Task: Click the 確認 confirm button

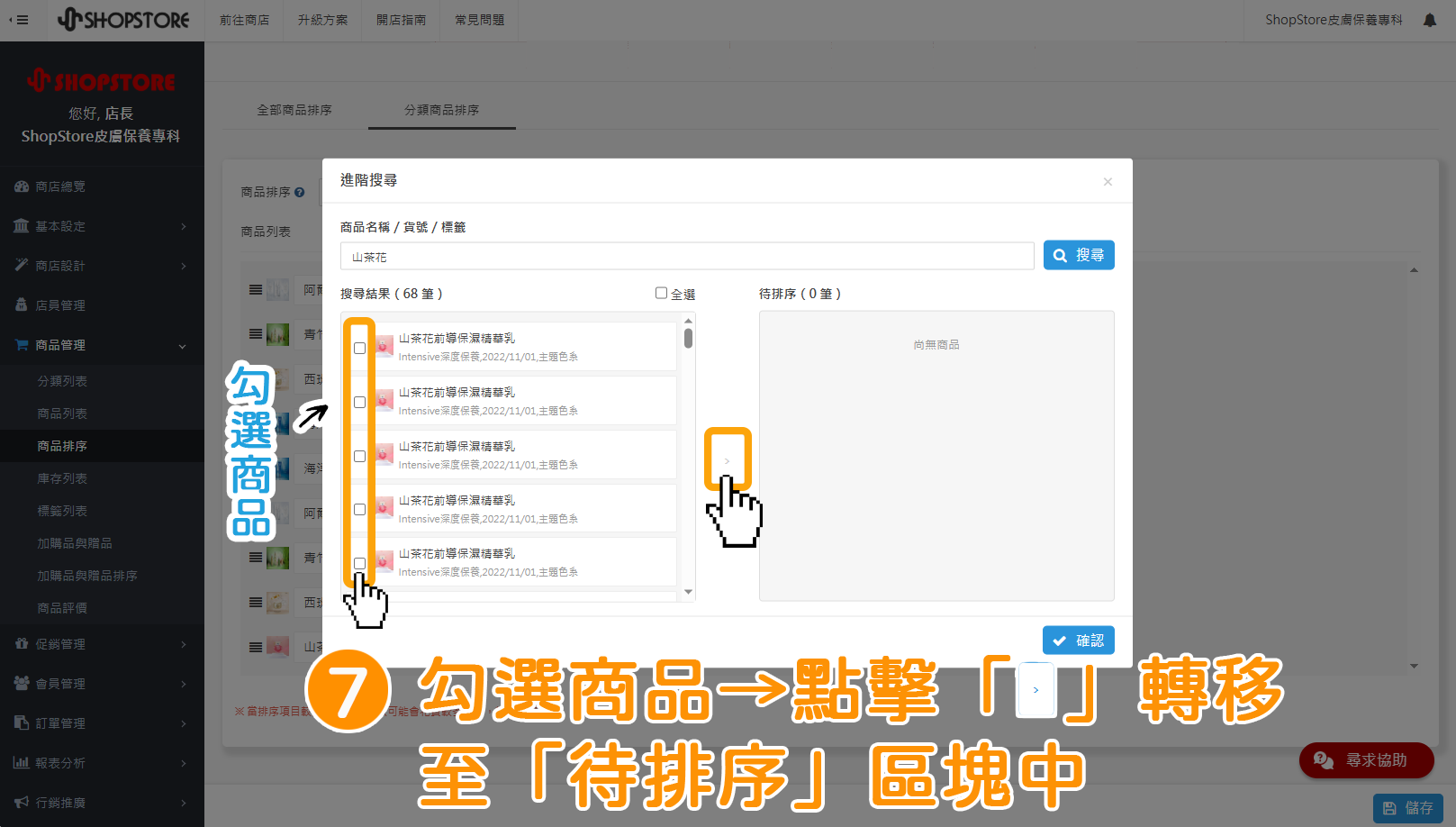Action: point(1079,641)
